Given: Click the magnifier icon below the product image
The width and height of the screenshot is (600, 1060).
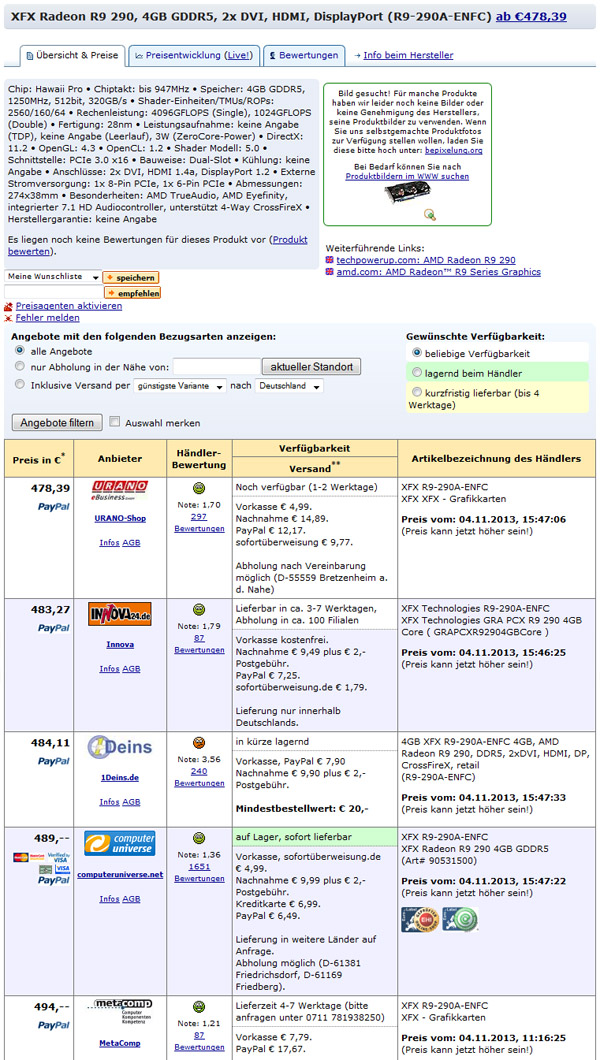Looking at the screenshot, I should (x=430, y=214).
